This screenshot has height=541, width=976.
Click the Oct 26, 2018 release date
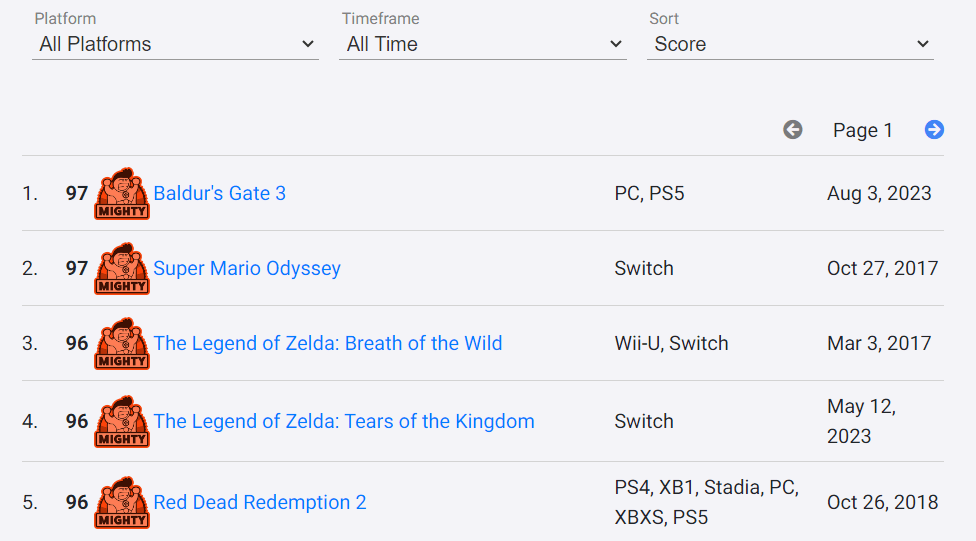882,502
